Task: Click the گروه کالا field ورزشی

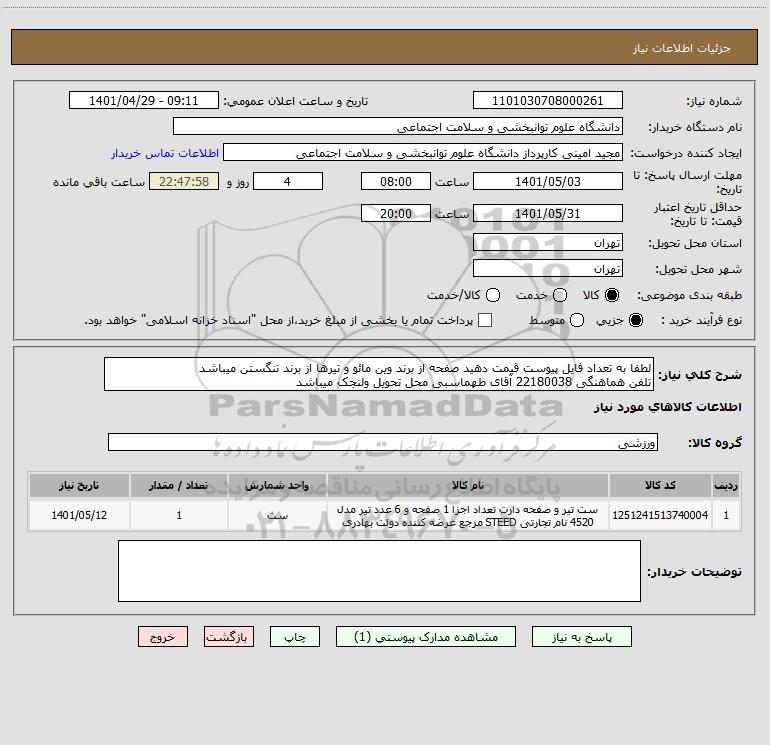Action: [x=383, y=442]
